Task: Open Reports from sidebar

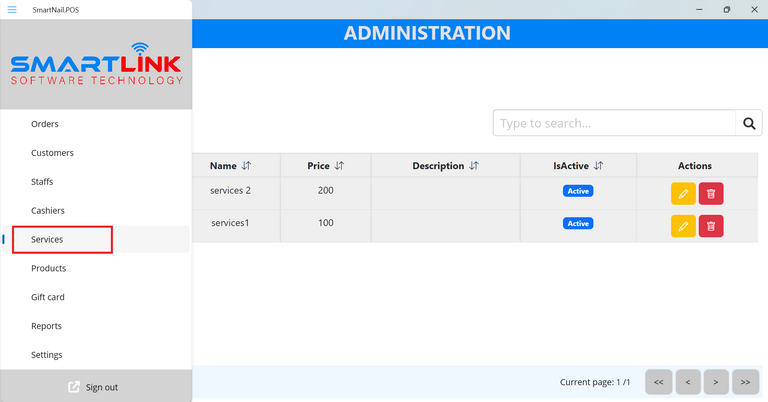Action: pos(46,326)
